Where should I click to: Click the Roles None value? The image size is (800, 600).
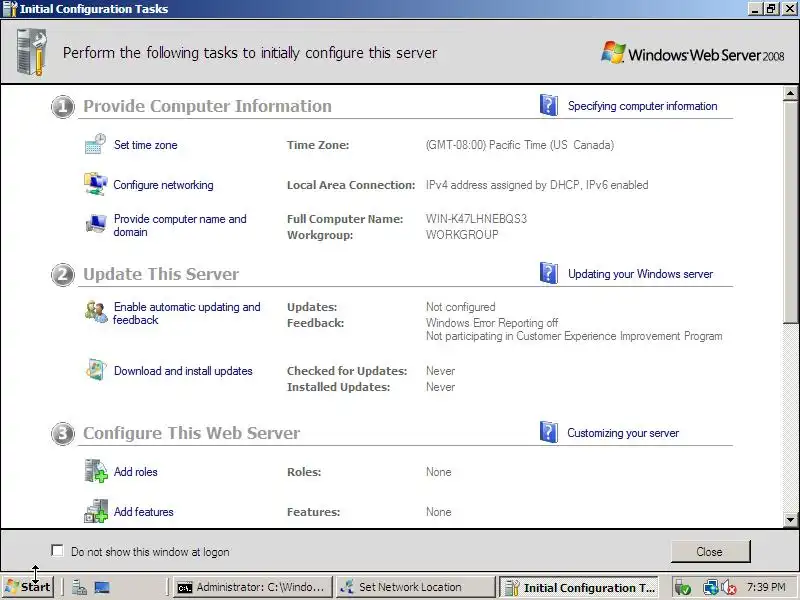(439, 472)
